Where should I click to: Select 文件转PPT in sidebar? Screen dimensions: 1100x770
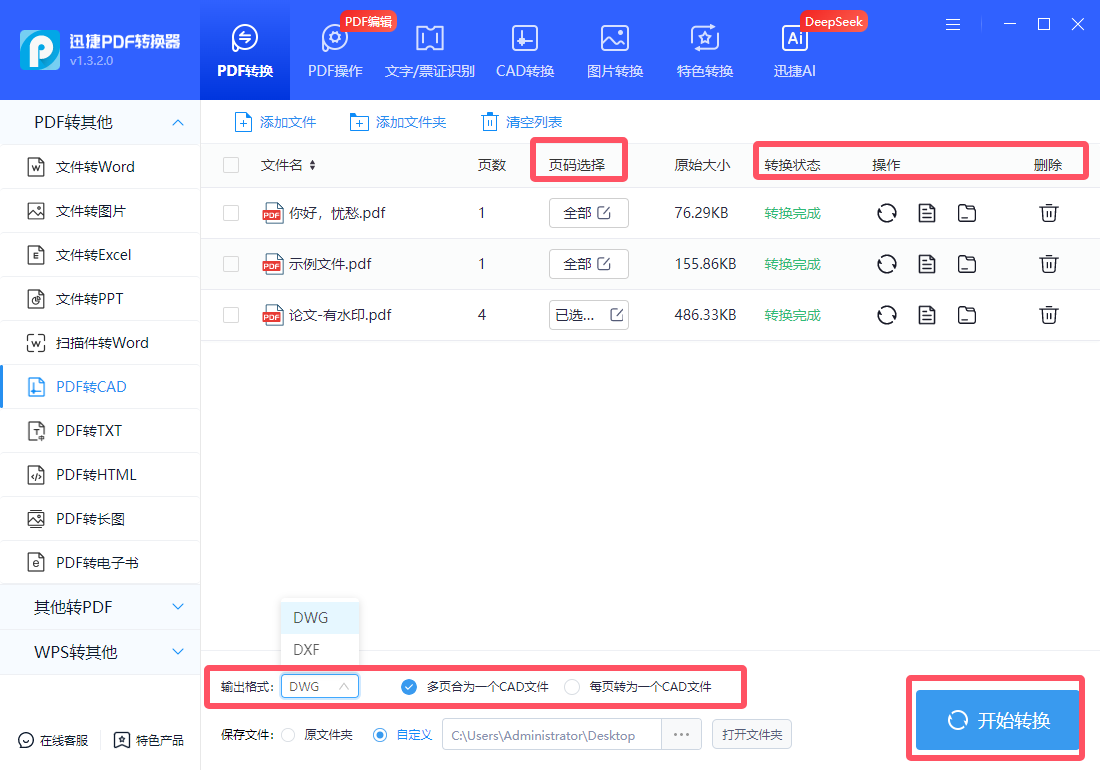coord(100,299)
